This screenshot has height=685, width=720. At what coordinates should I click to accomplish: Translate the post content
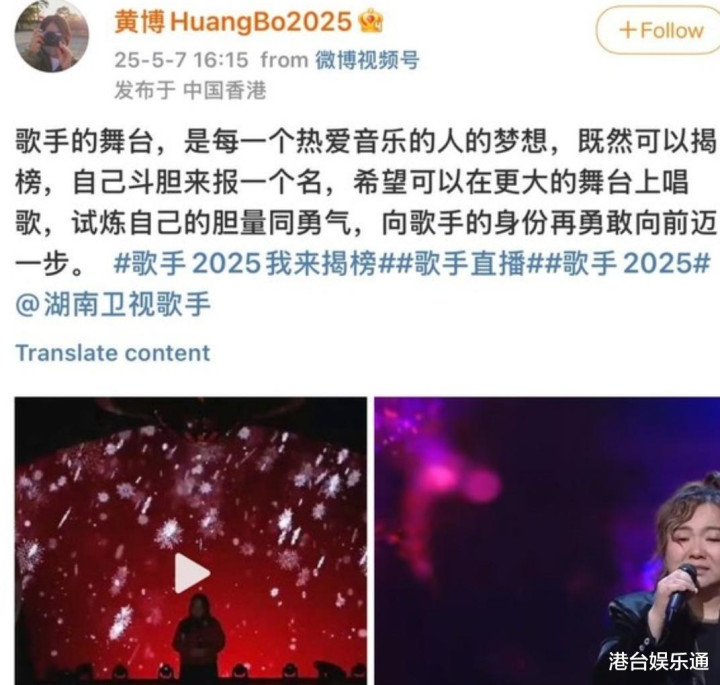click(112, 353)
